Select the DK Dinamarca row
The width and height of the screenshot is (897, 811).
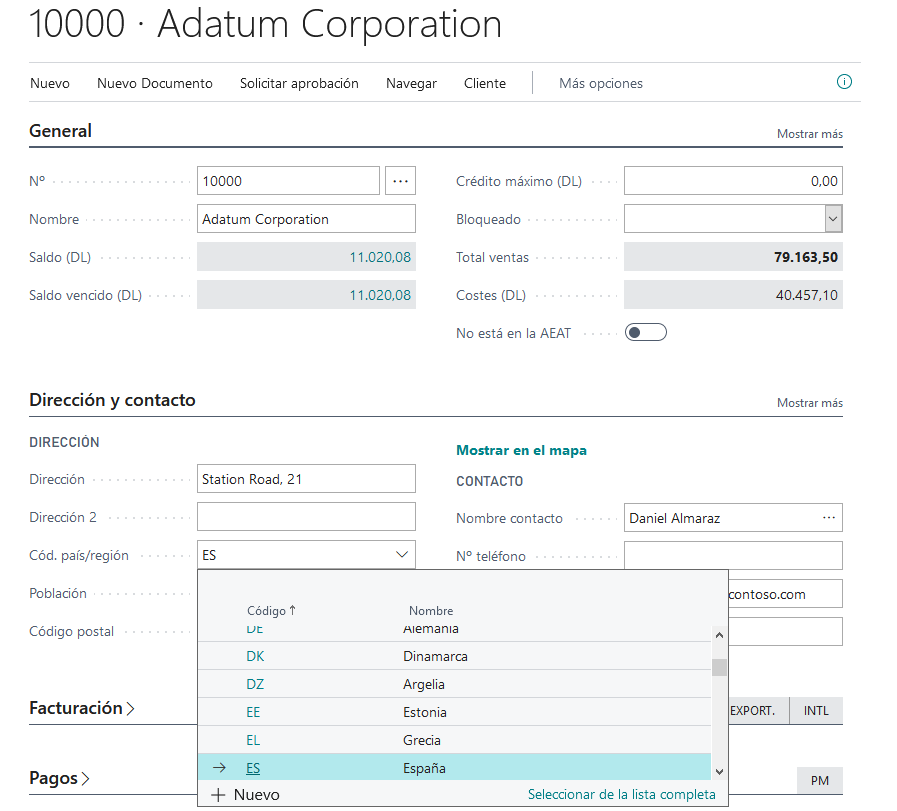click(454, 656)
